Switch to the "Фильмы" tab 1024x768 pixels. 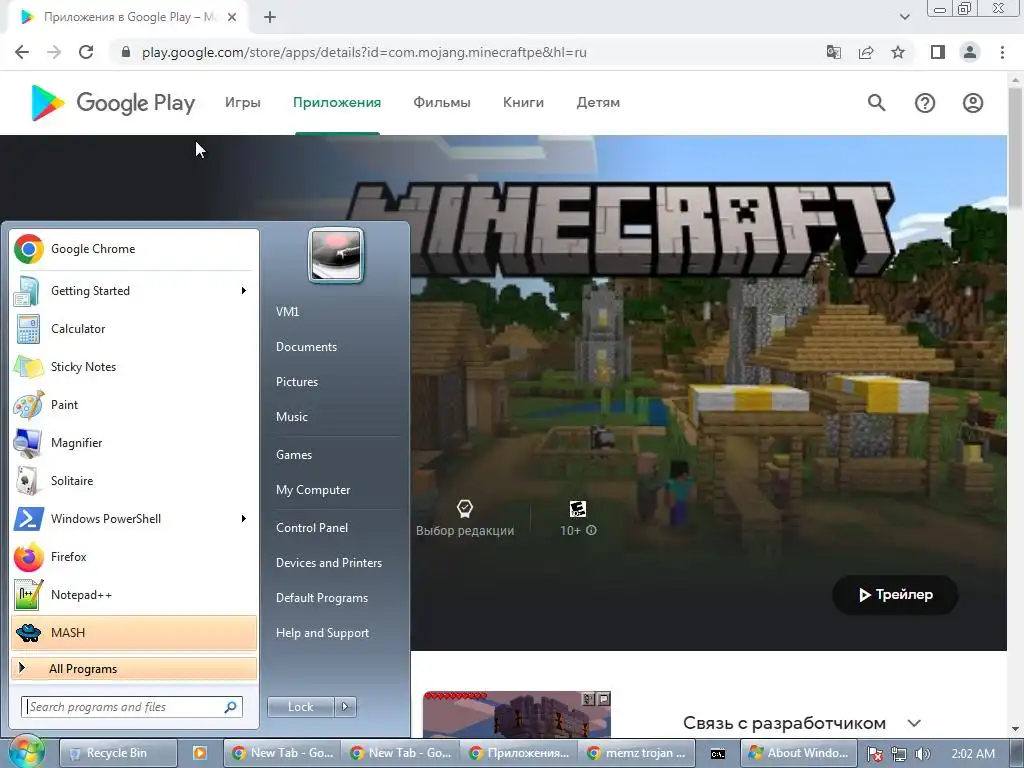coord(442,103)
